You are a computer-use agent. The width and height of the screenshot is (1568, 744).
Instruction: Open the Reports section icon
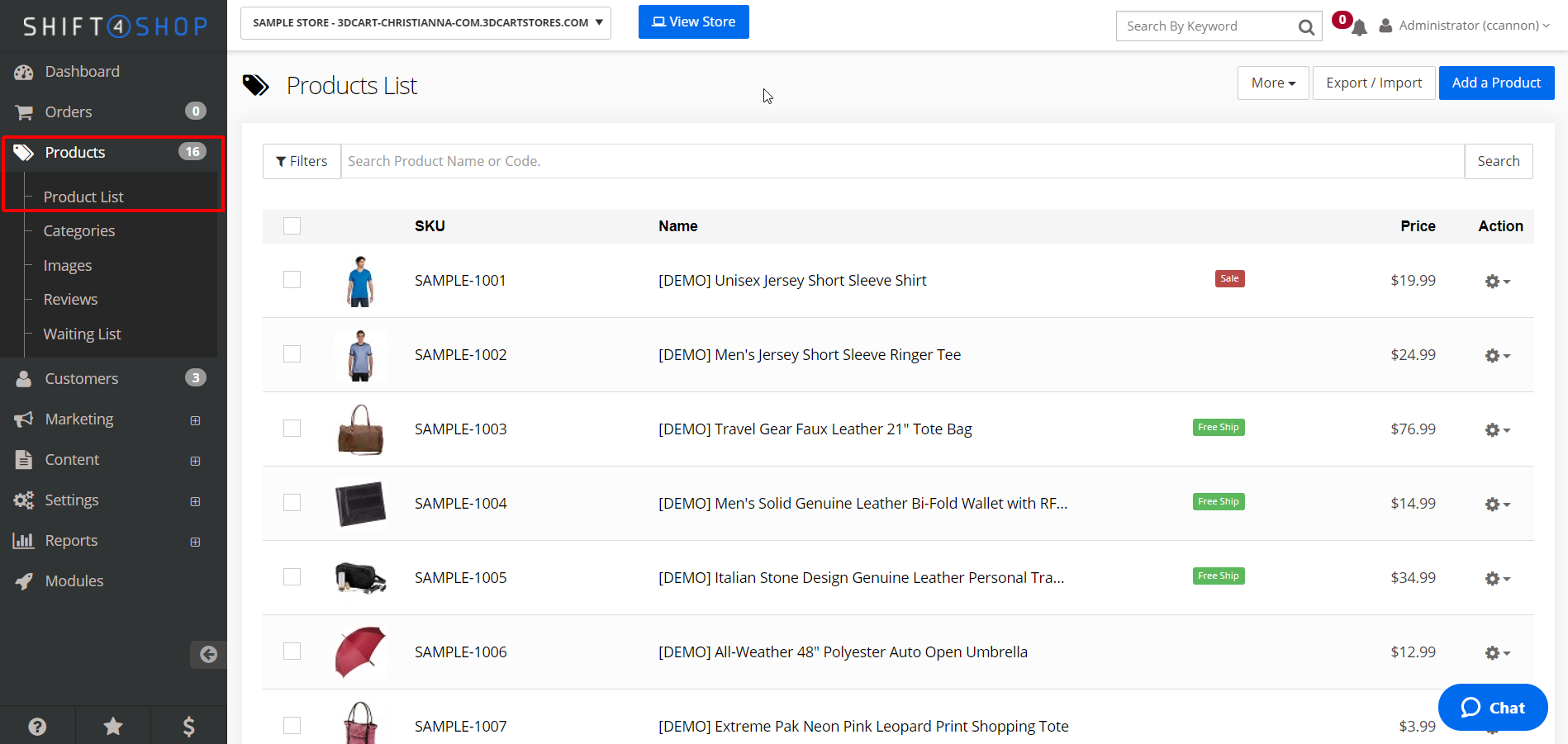click(x=24, y=540)
